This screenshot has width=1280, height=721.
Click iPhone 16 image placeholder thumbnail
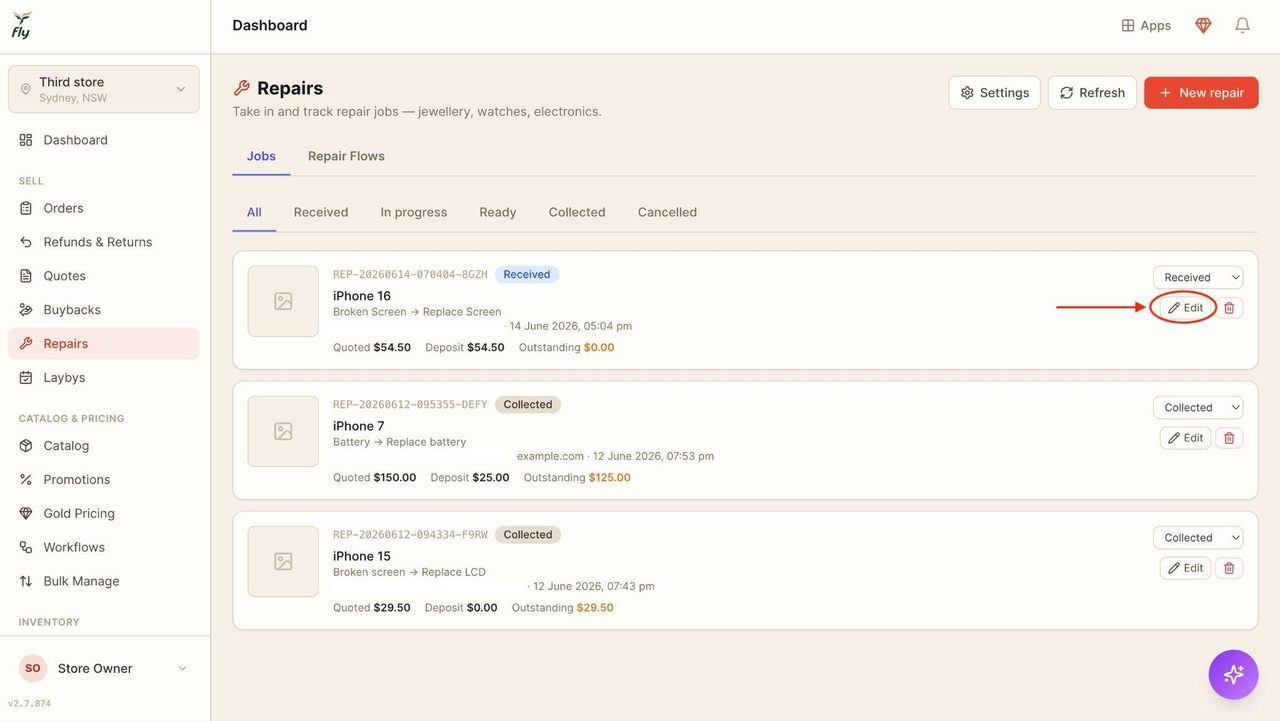tap(283, 301)
